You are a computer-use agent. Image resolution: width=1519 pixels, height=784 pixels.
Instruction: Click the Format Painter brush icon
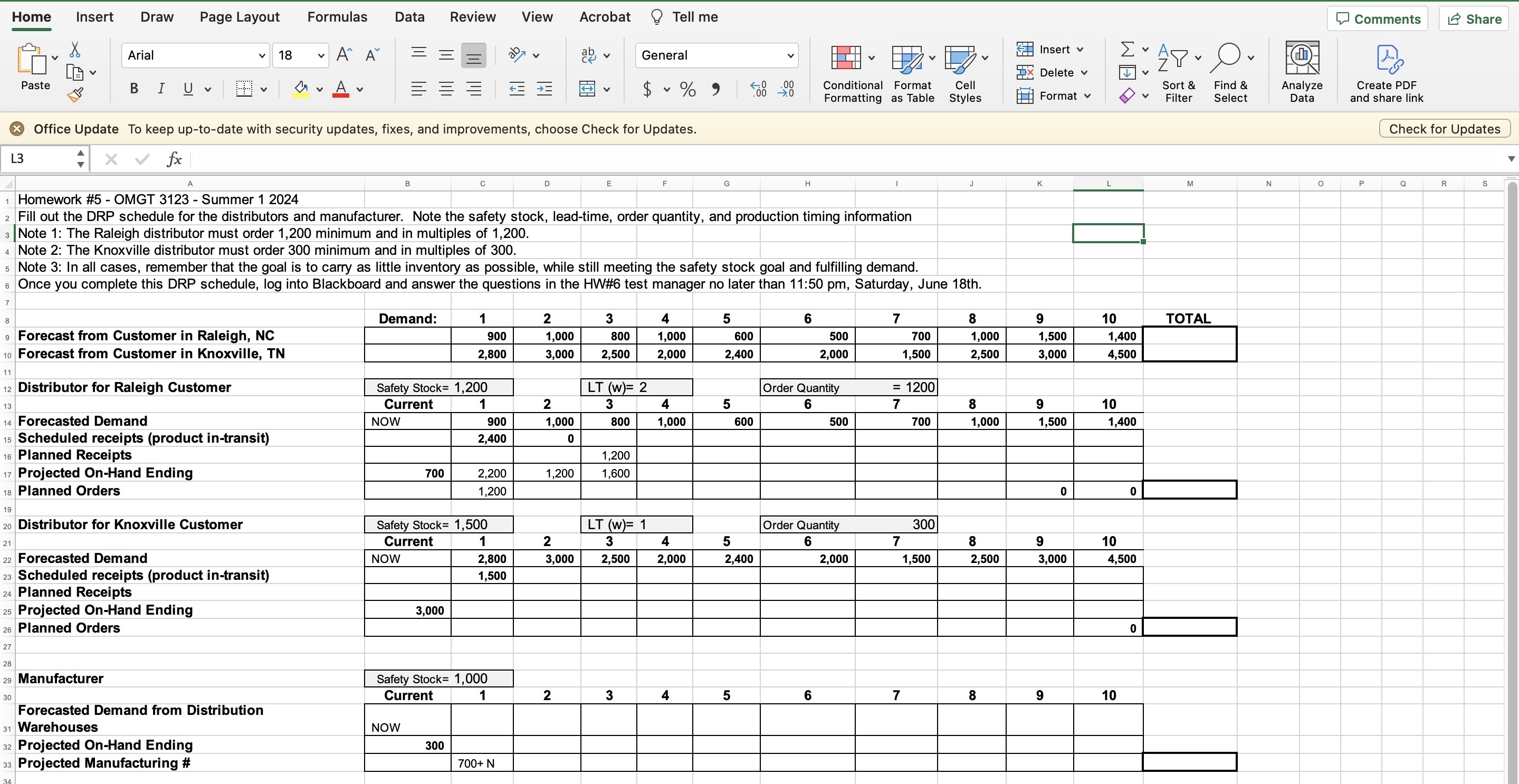coord(75,95)
